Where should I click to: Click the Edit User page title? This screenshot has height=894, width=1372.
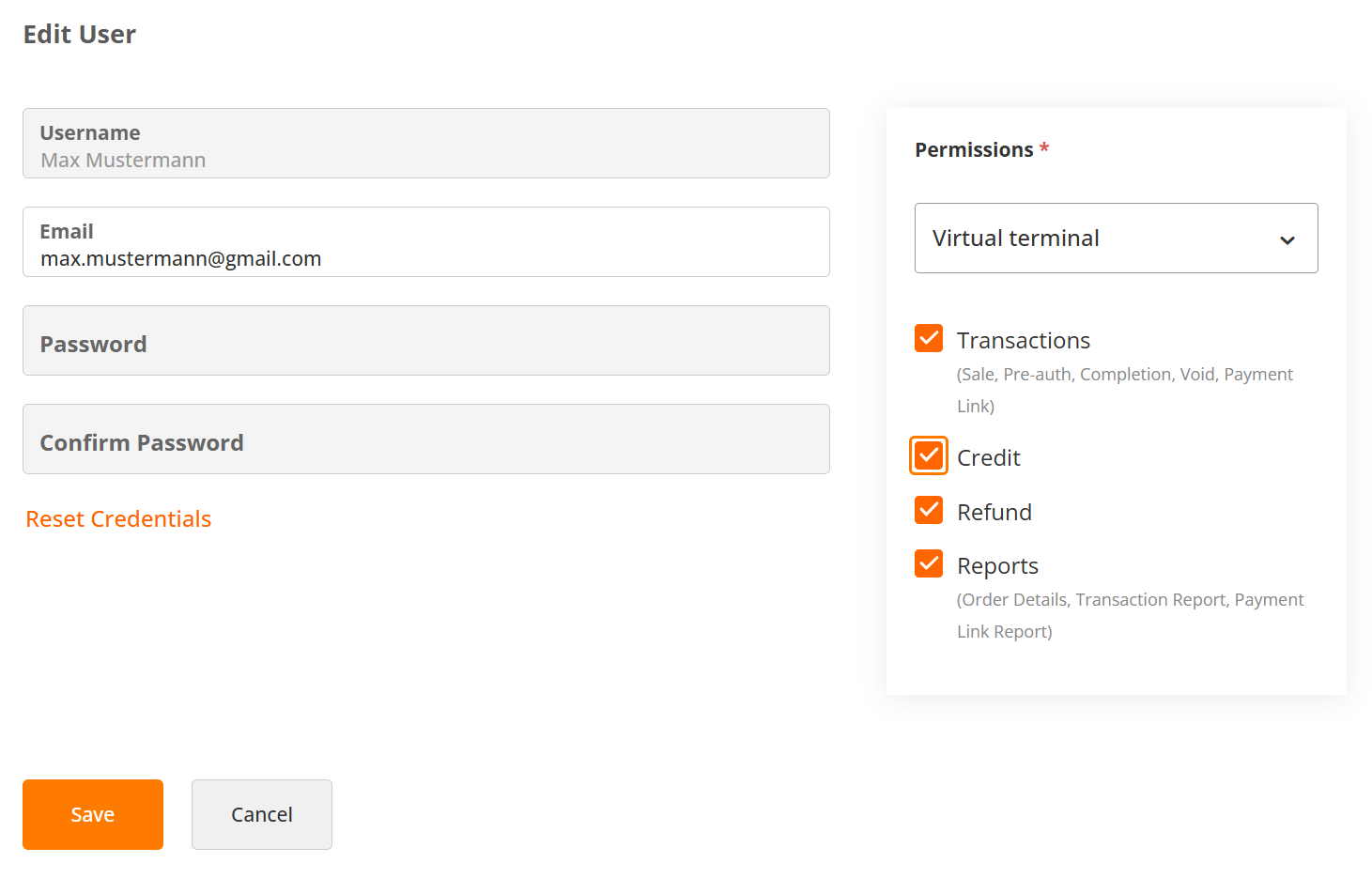(x=80, y=35)
